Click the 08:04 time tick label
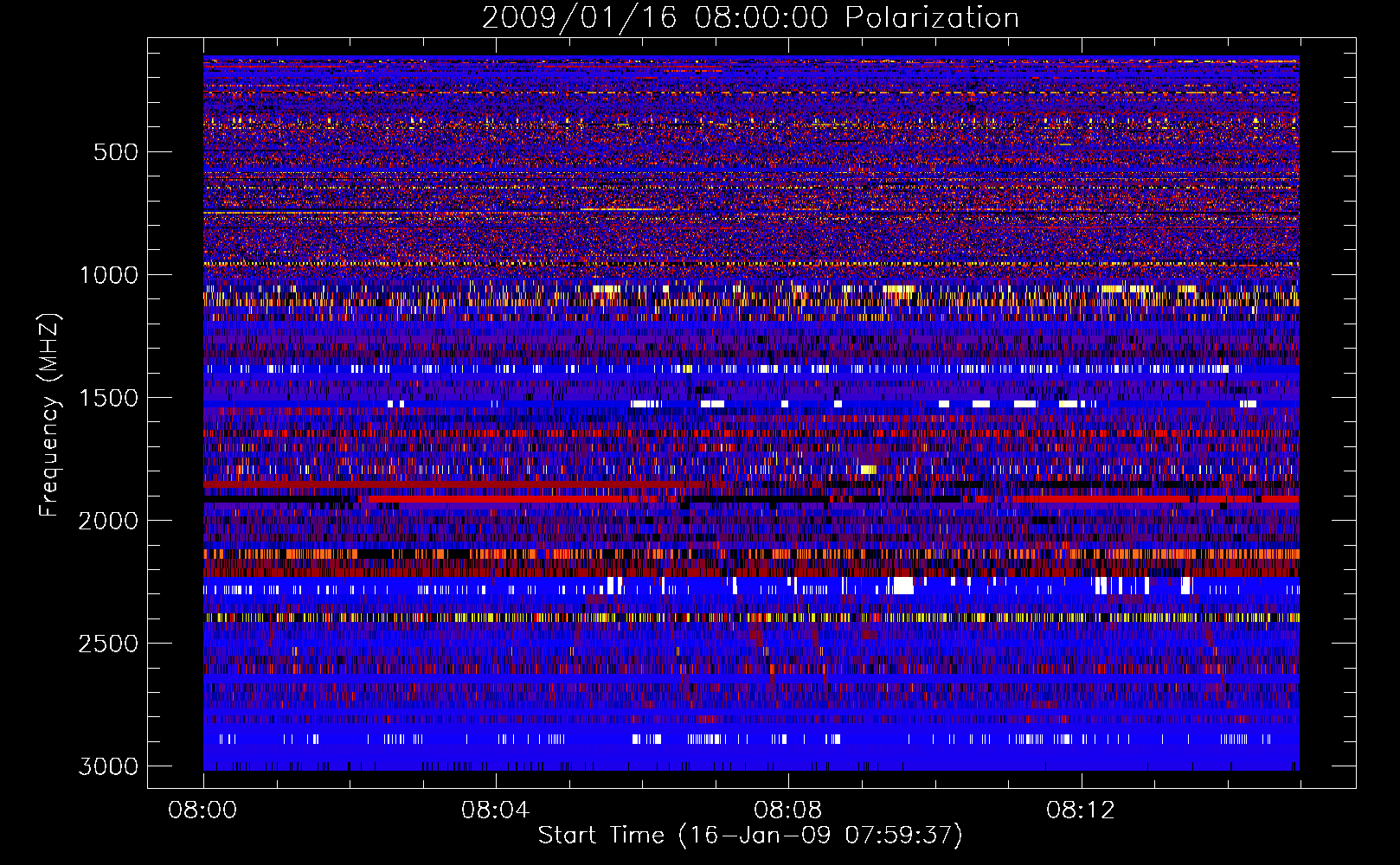Image resolution: width=1400 pixels, height=865 pixels. coord(495,811)
